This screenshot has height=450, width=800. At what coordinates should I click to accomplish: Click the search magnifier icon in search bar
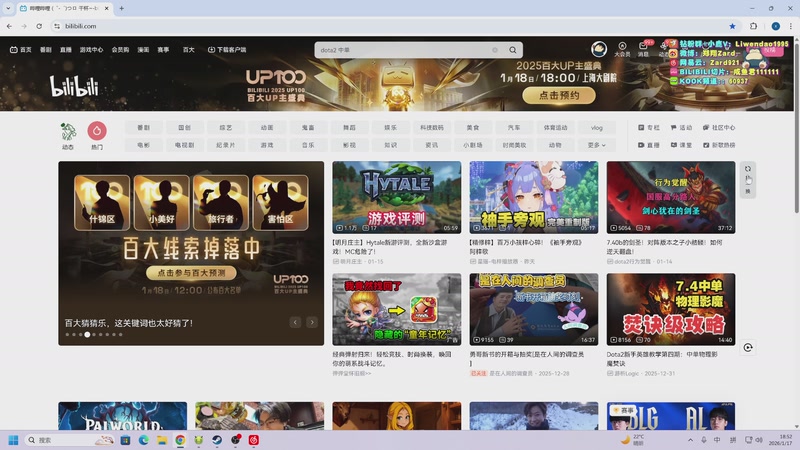point(513,50)
